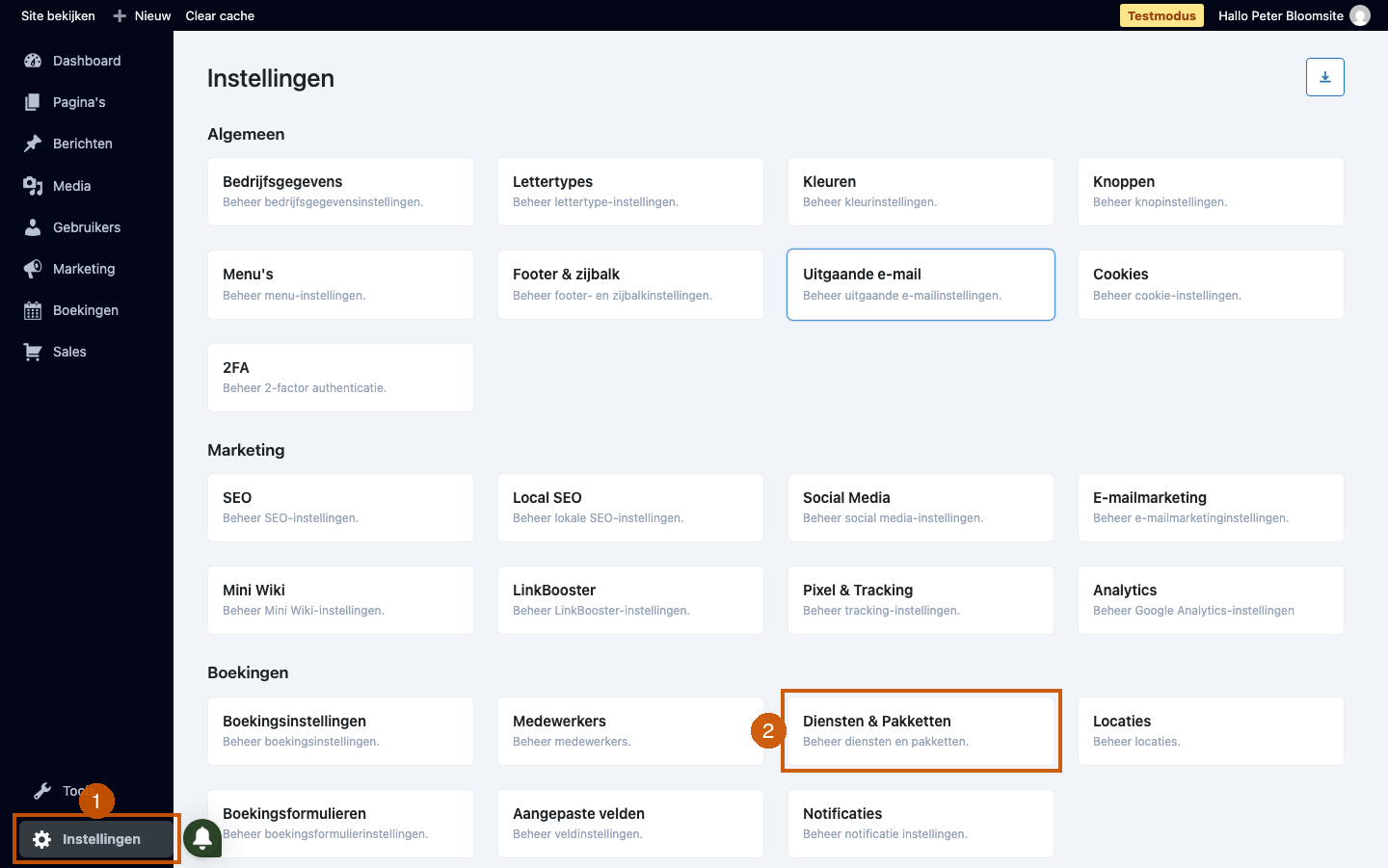Select the Kleuren settings card
The width and height of the screenshot is (1388, 868).
(x=921, y=192)
